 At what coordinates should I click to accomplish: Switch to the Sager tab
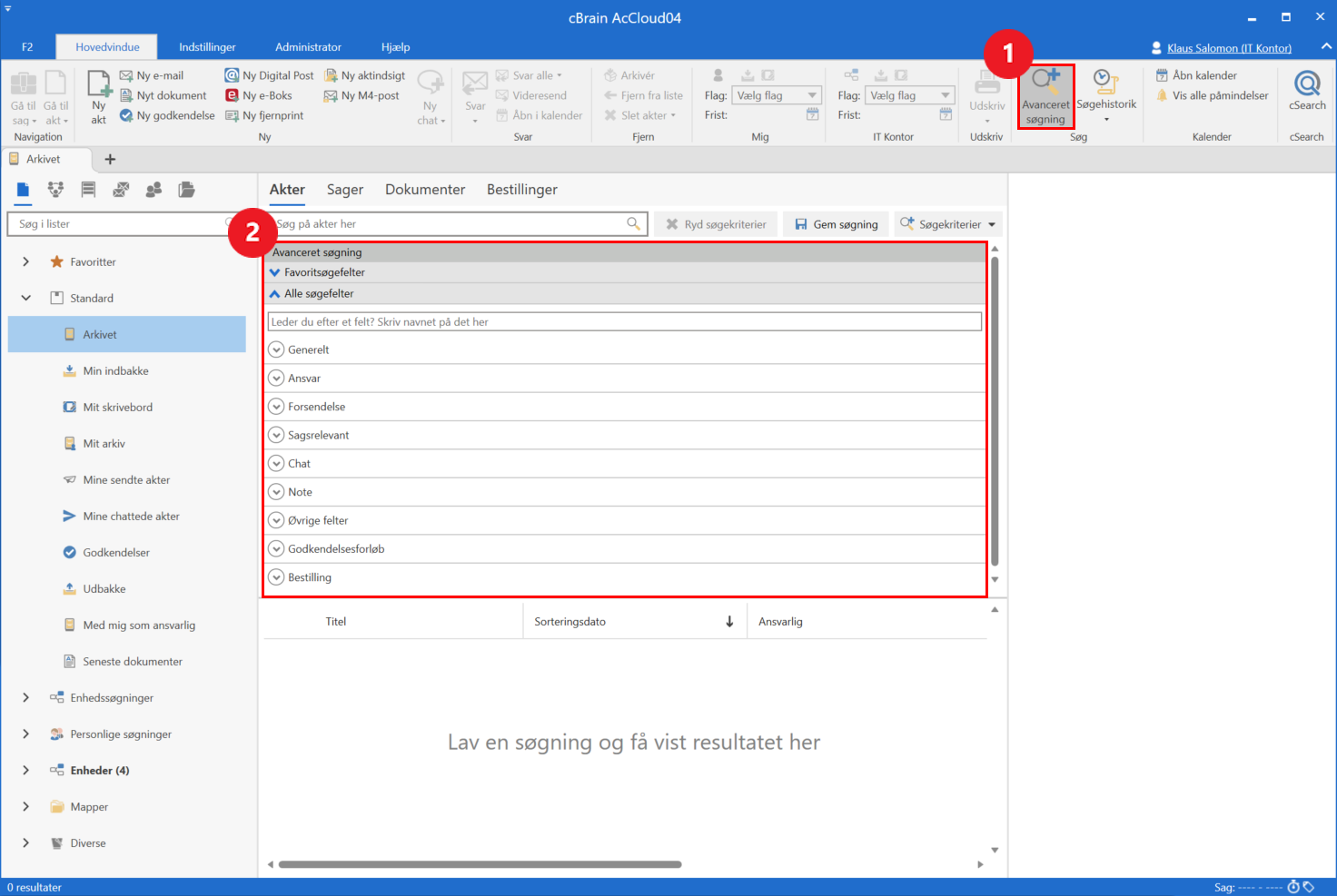344,190
